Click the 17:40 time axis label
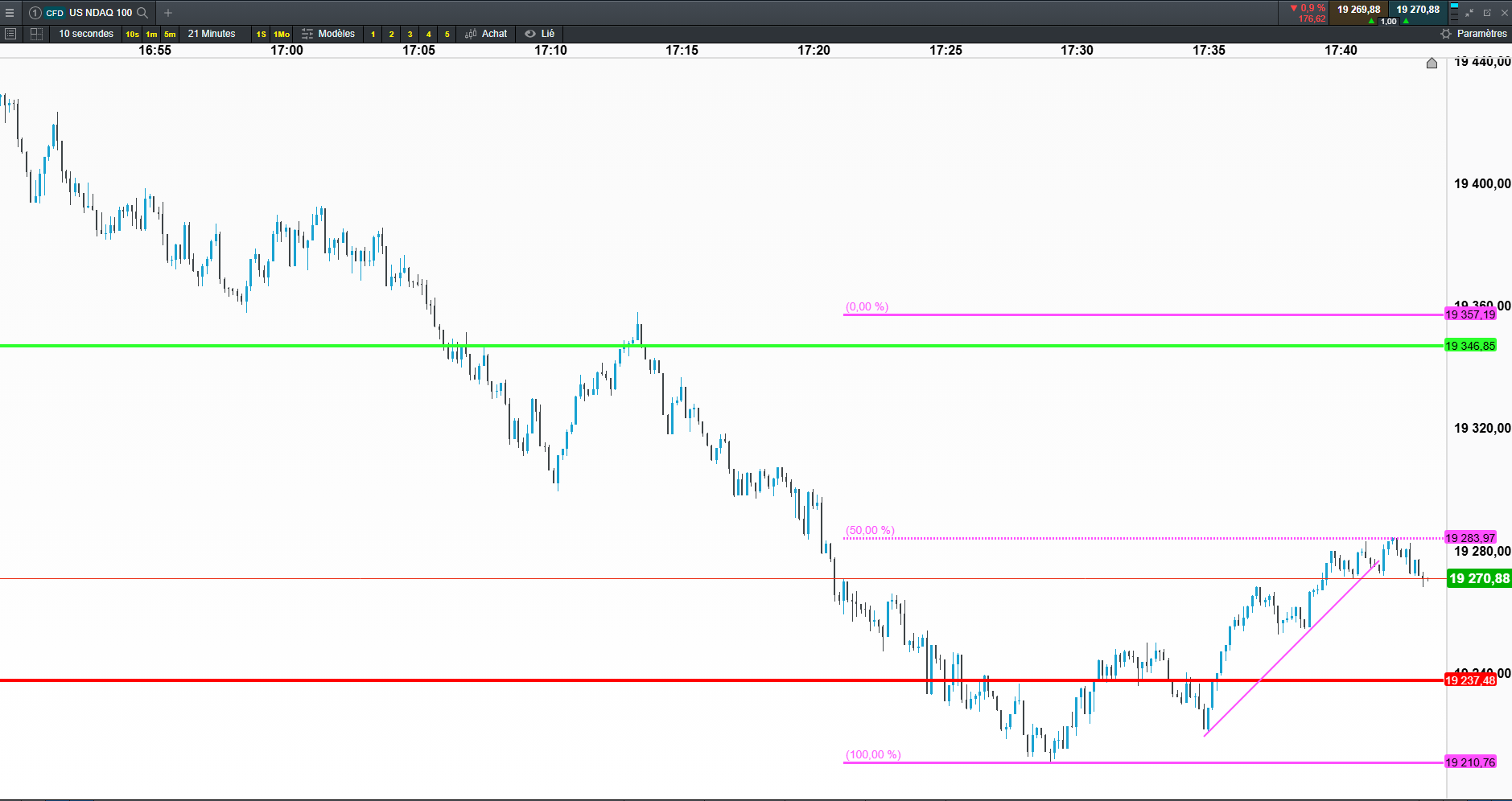The height and width of the screenshot is (801, 1512). pos(1341,50)
